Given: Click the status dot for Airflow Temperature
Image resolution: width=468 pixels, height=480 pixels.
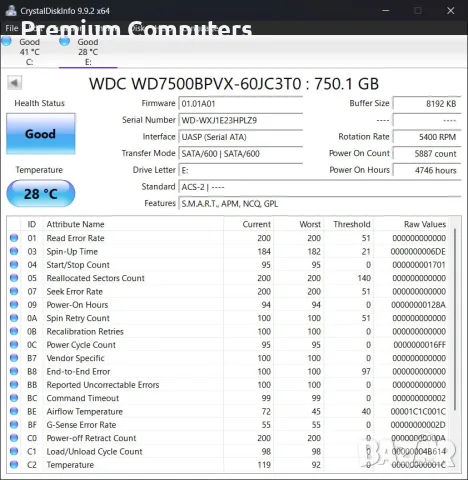Looking at the screenshot, I should pos(14,411).
